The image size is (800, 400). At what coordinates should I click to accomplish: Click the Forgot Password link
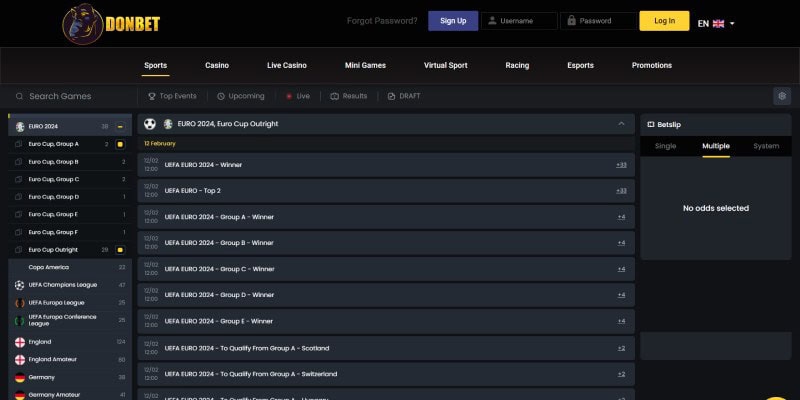(384, 21)
